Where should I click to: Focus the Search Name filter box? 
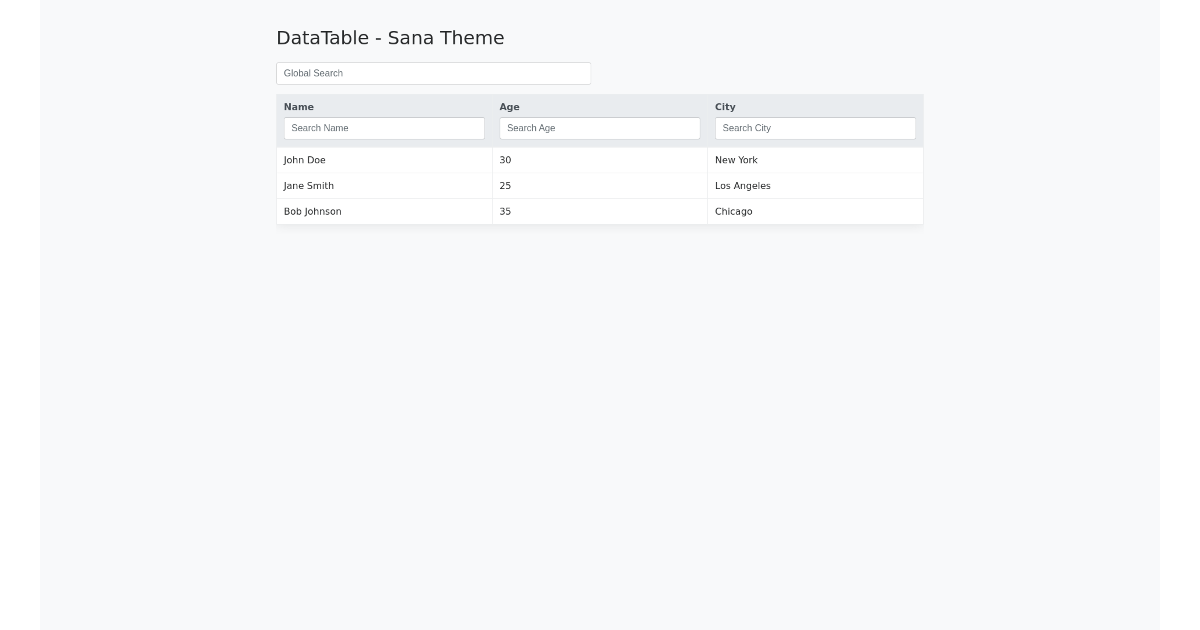384,128
